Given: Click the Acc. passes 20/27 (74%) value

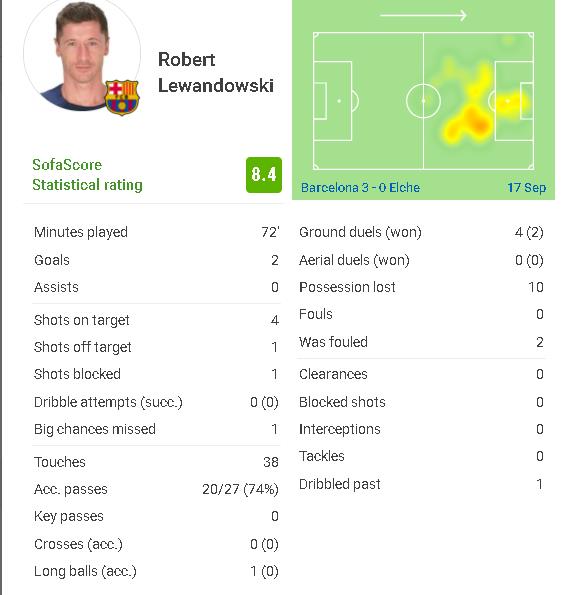Looking at the screenshot, I should [240, 490].
